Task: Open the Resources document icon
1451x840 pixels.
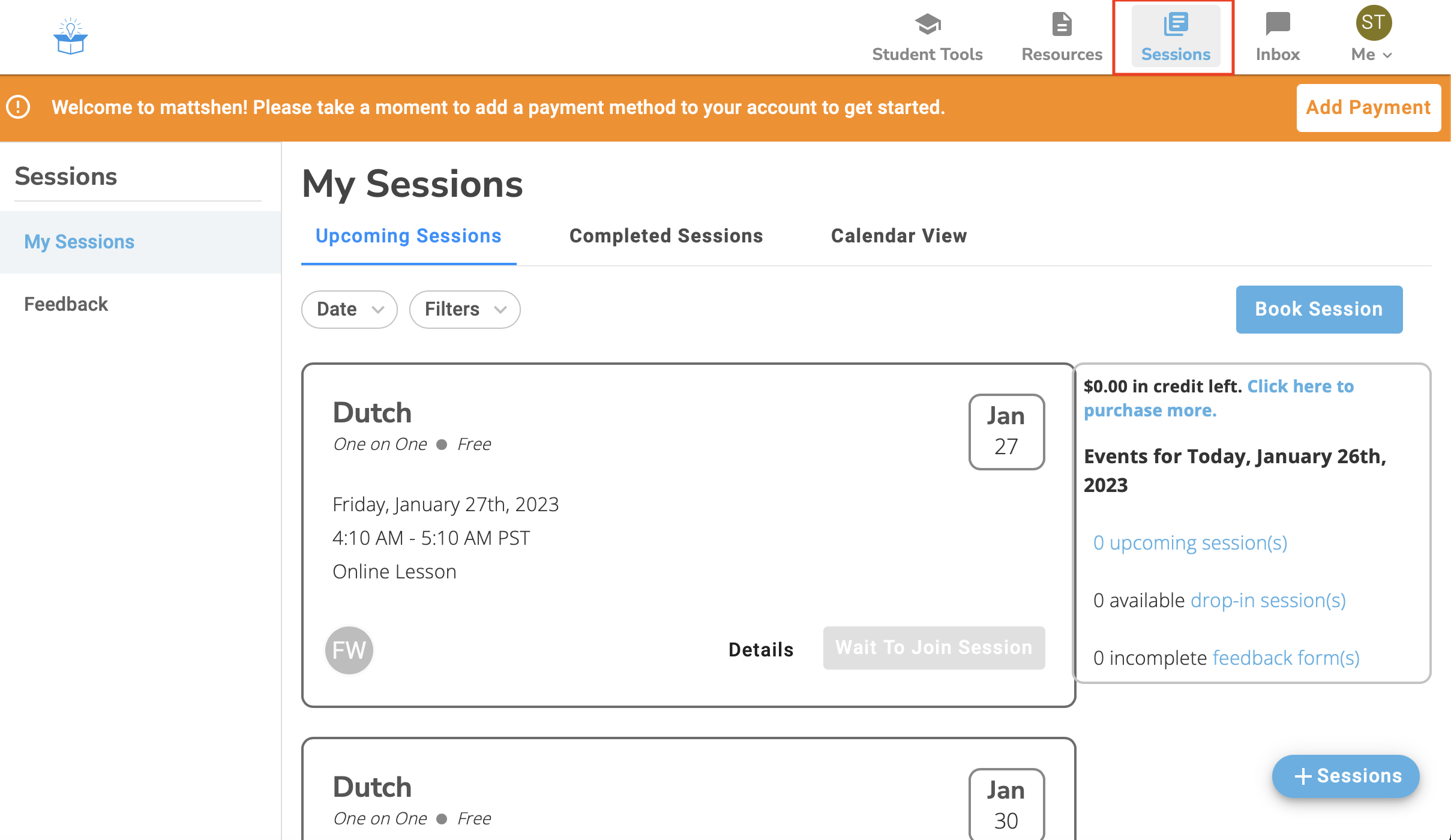Action: click(x=1062, y=25)
